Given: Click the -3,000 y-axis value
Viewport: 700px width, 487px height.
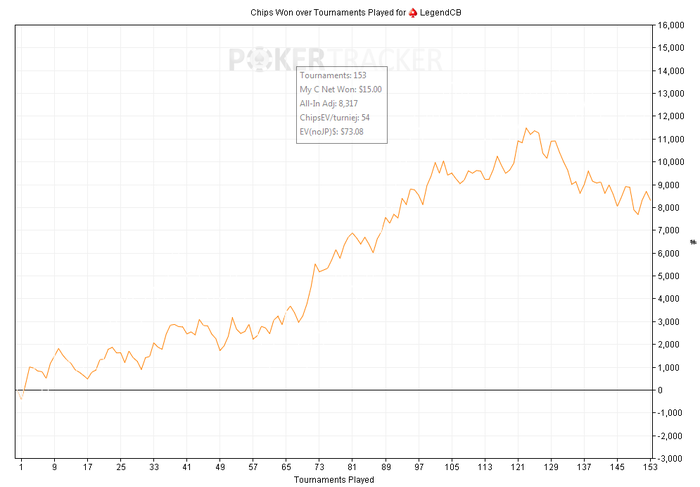Looking at the screenshot, I should pos(669,458).
